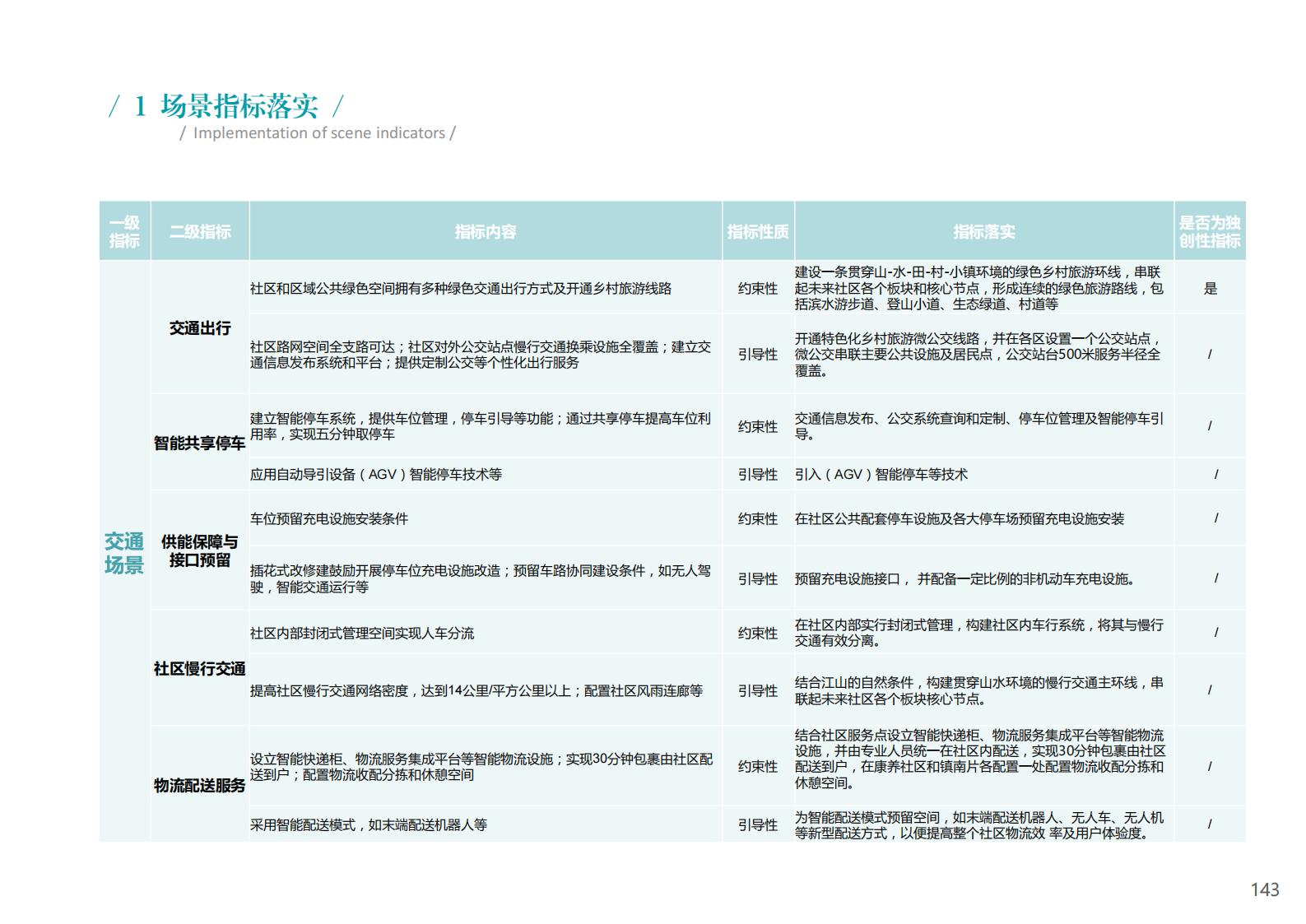
Task: Select the '指标内容' column header
Action: point(486,231)
